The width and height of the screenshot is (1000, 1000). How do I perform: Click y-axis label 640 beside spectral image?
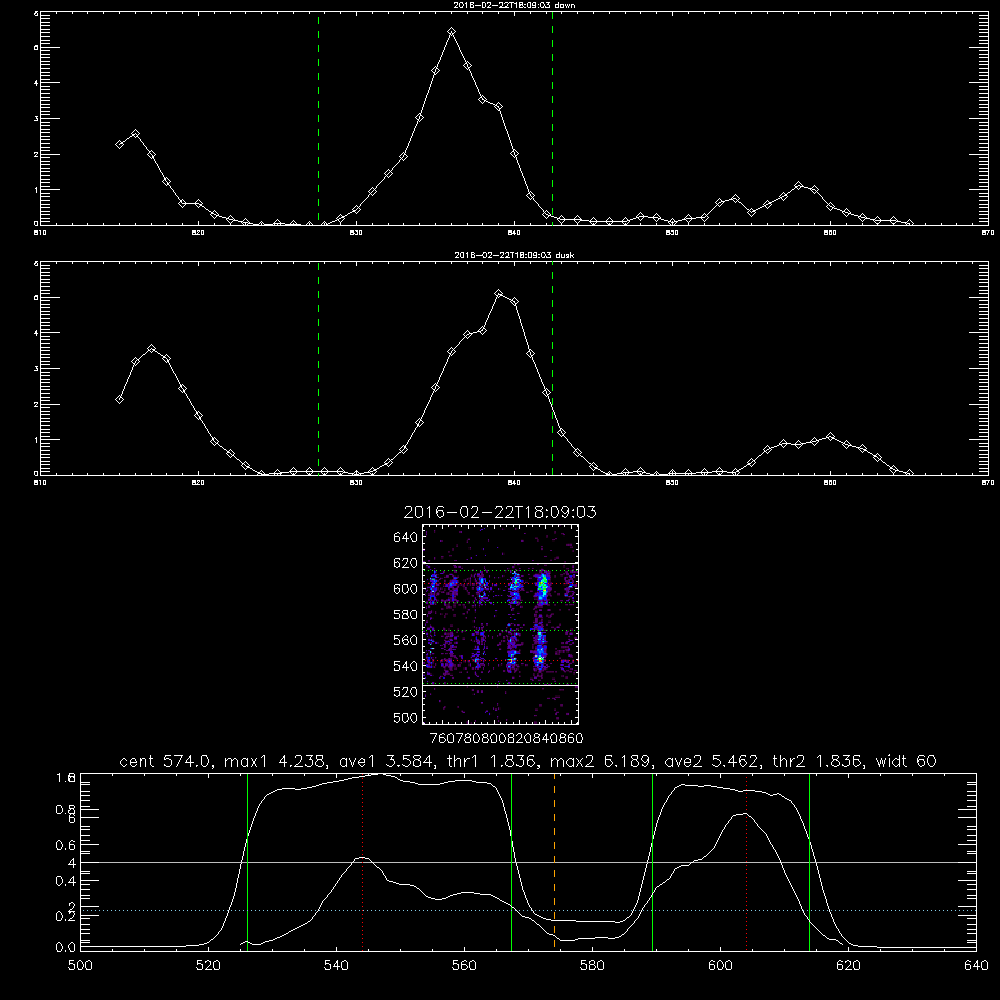[x=406, y=538]
